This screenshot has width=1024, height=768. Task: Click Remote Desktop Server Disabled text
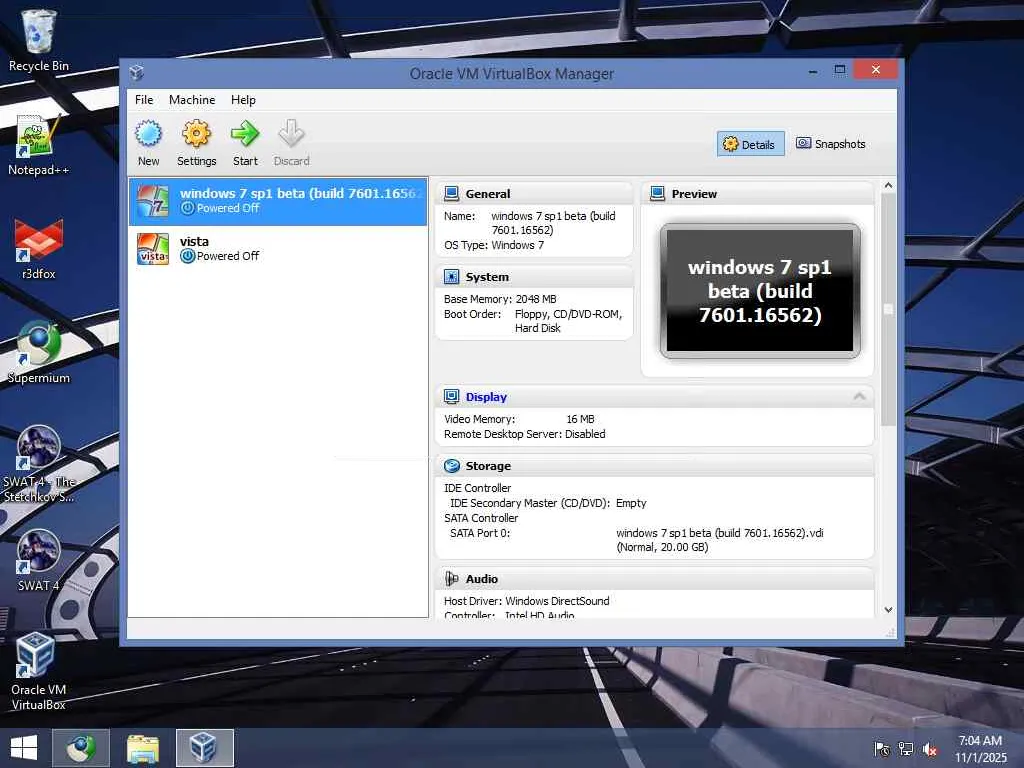click(x=524, y=434)
